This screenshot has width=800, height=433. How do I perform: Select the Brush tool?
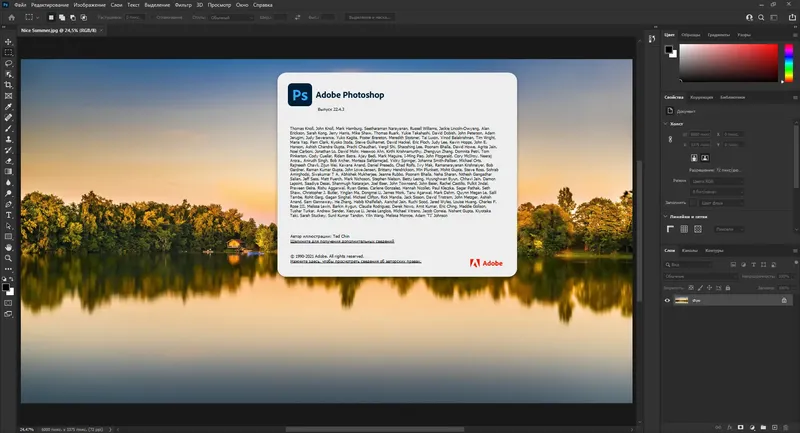[x=8, y=129]
